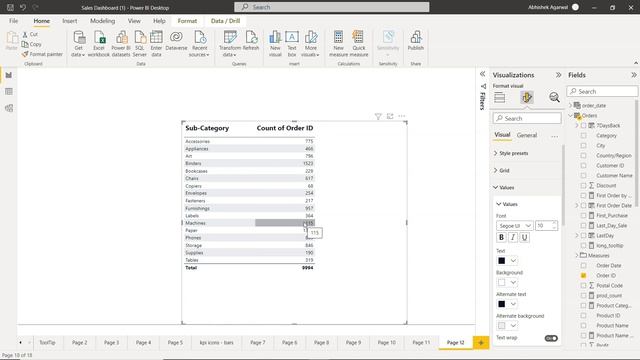Switch to Model view in sidebar
Viewport: 640px width, 360px height.
[x=9, y=108]
